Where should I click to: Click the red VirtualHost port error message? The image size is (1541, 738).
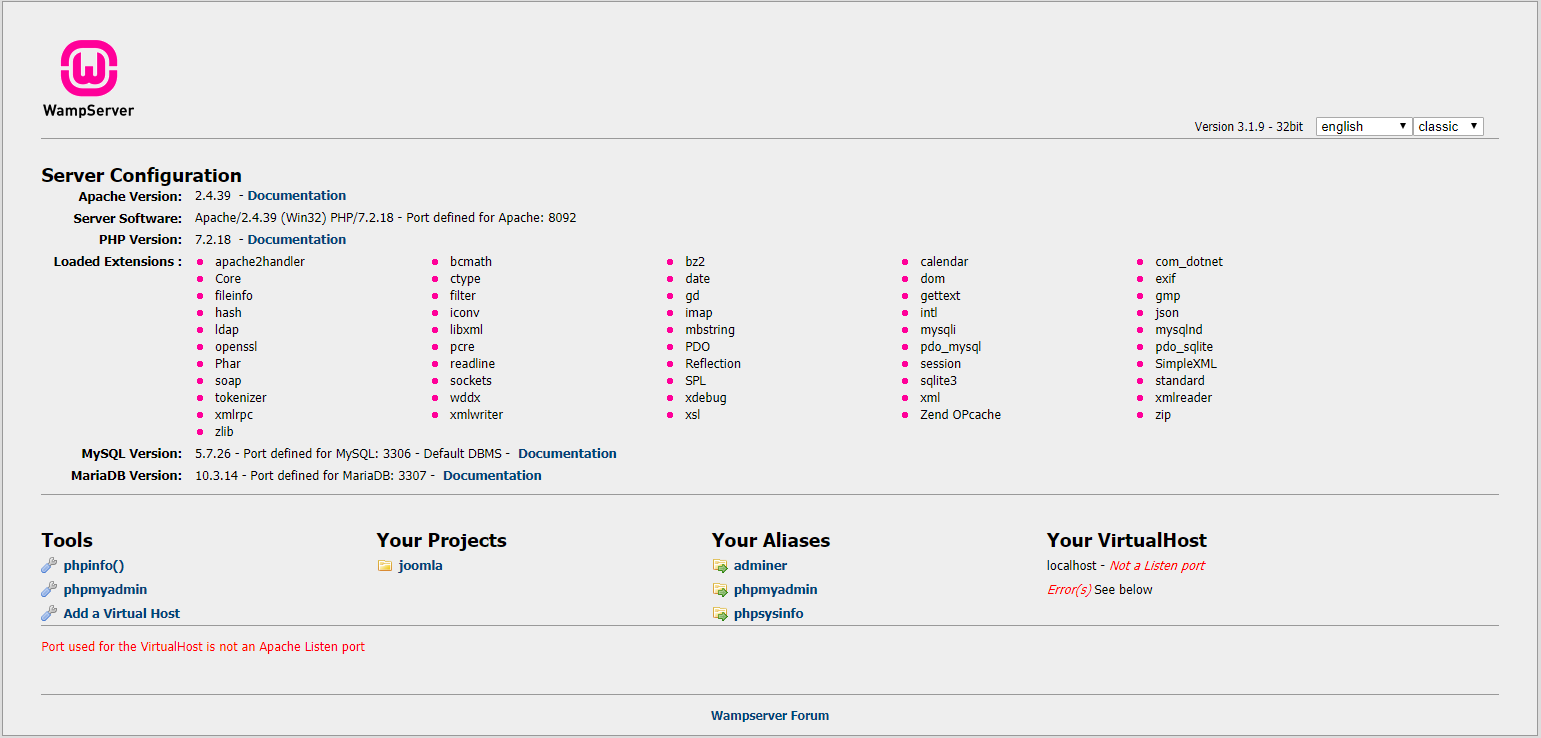click(x=203, y=647)
